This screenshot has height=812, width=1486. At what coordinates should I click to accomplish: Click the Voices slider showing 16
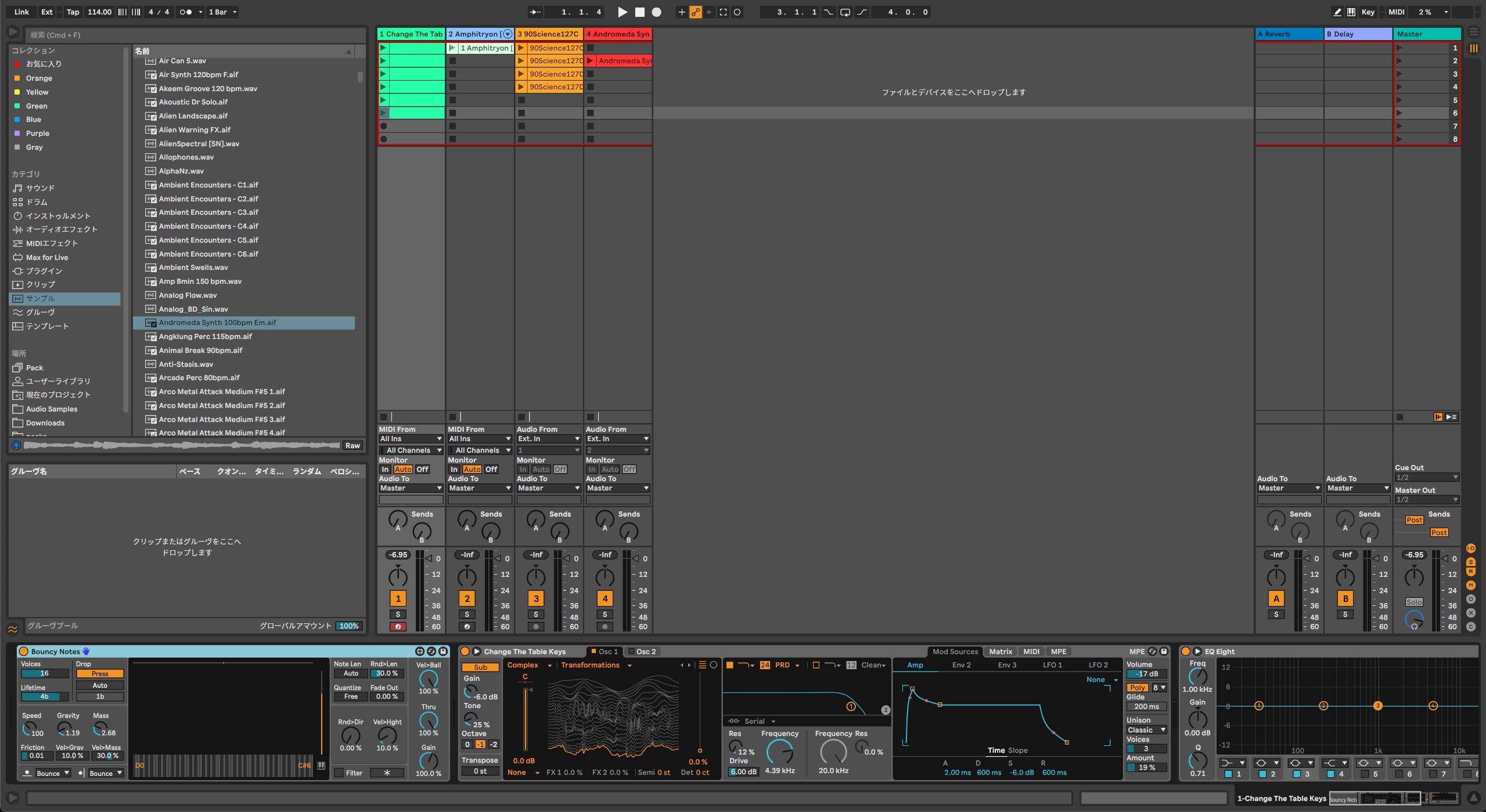click(x=44, y=673)
